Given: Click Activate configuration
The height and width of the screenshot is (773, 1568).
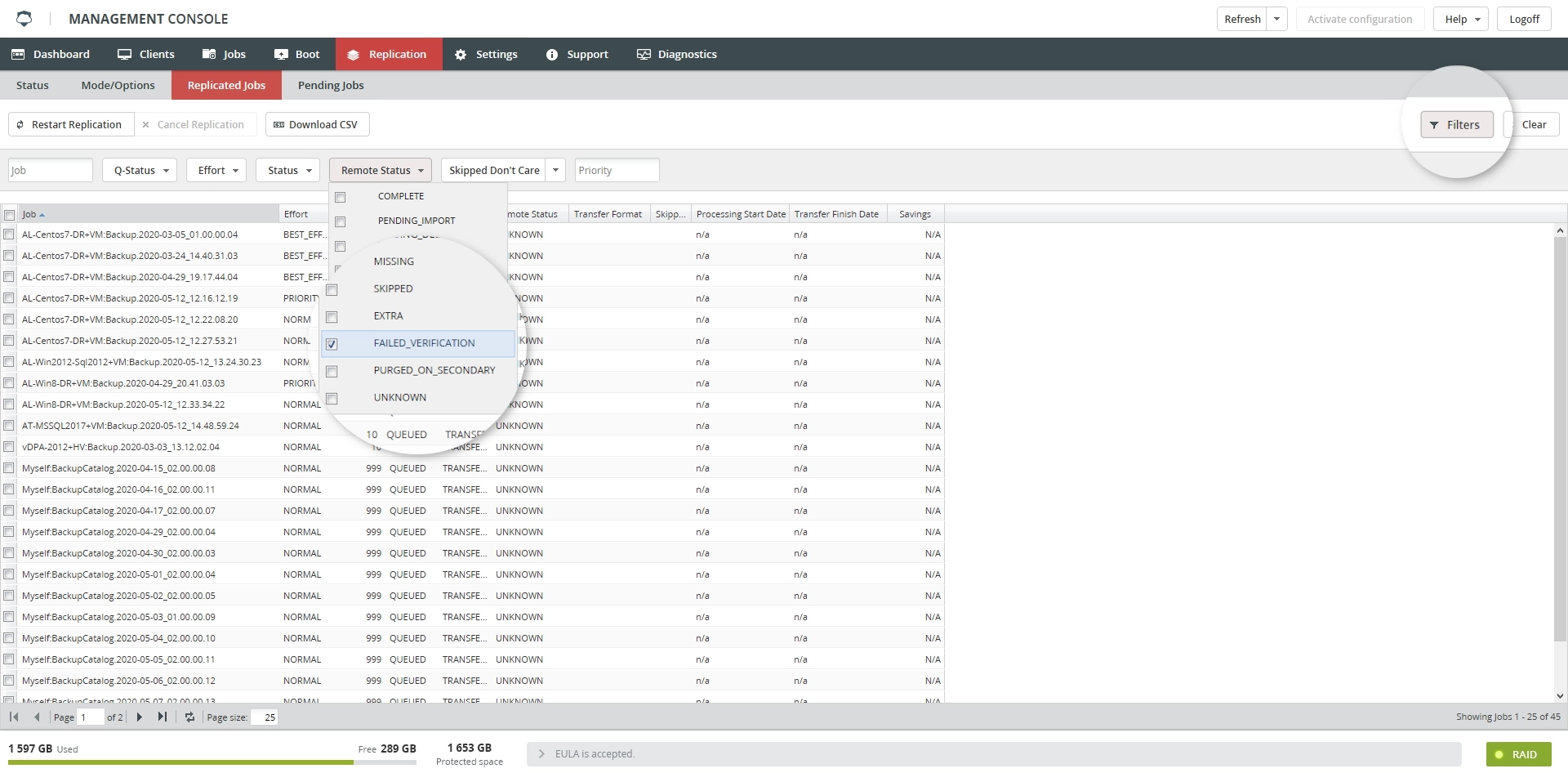Looking at the screenshot, I should point(1360,19).
